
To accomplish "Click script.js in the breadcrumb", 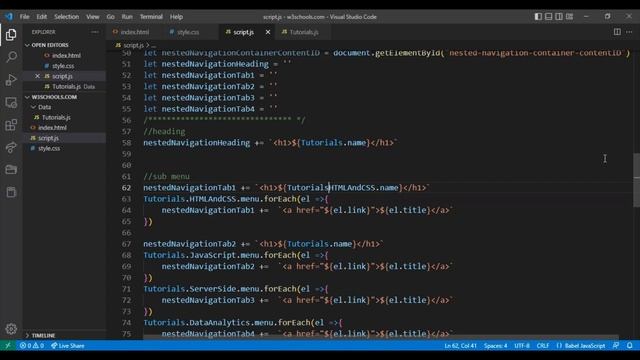I will click(x=133, y=45).
